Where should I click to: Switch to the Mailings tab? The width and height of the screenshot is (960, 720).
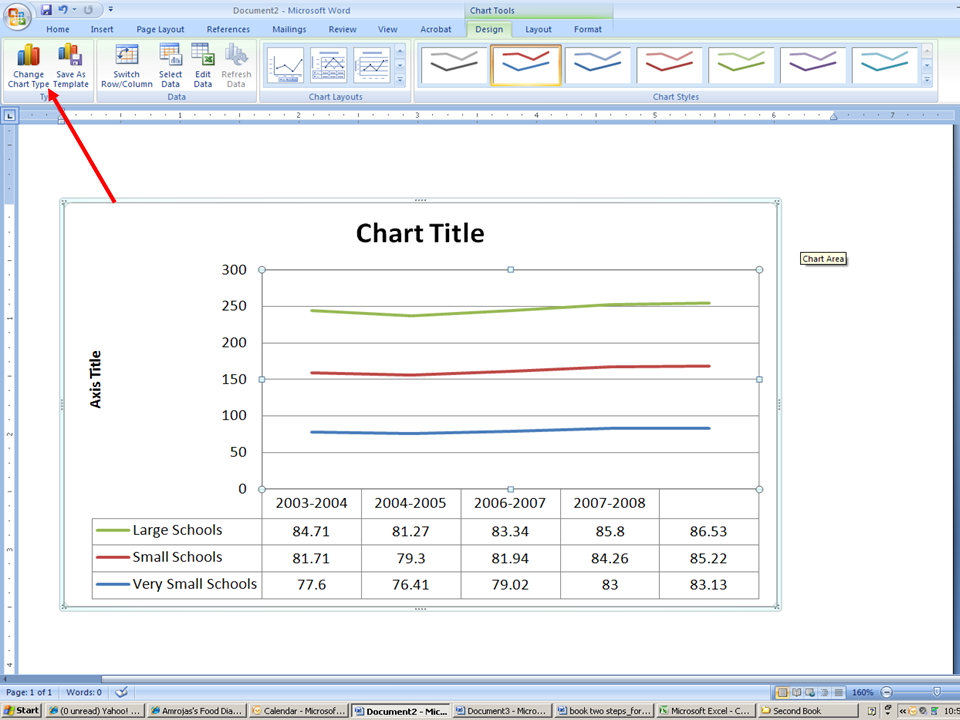pos(289,29)
